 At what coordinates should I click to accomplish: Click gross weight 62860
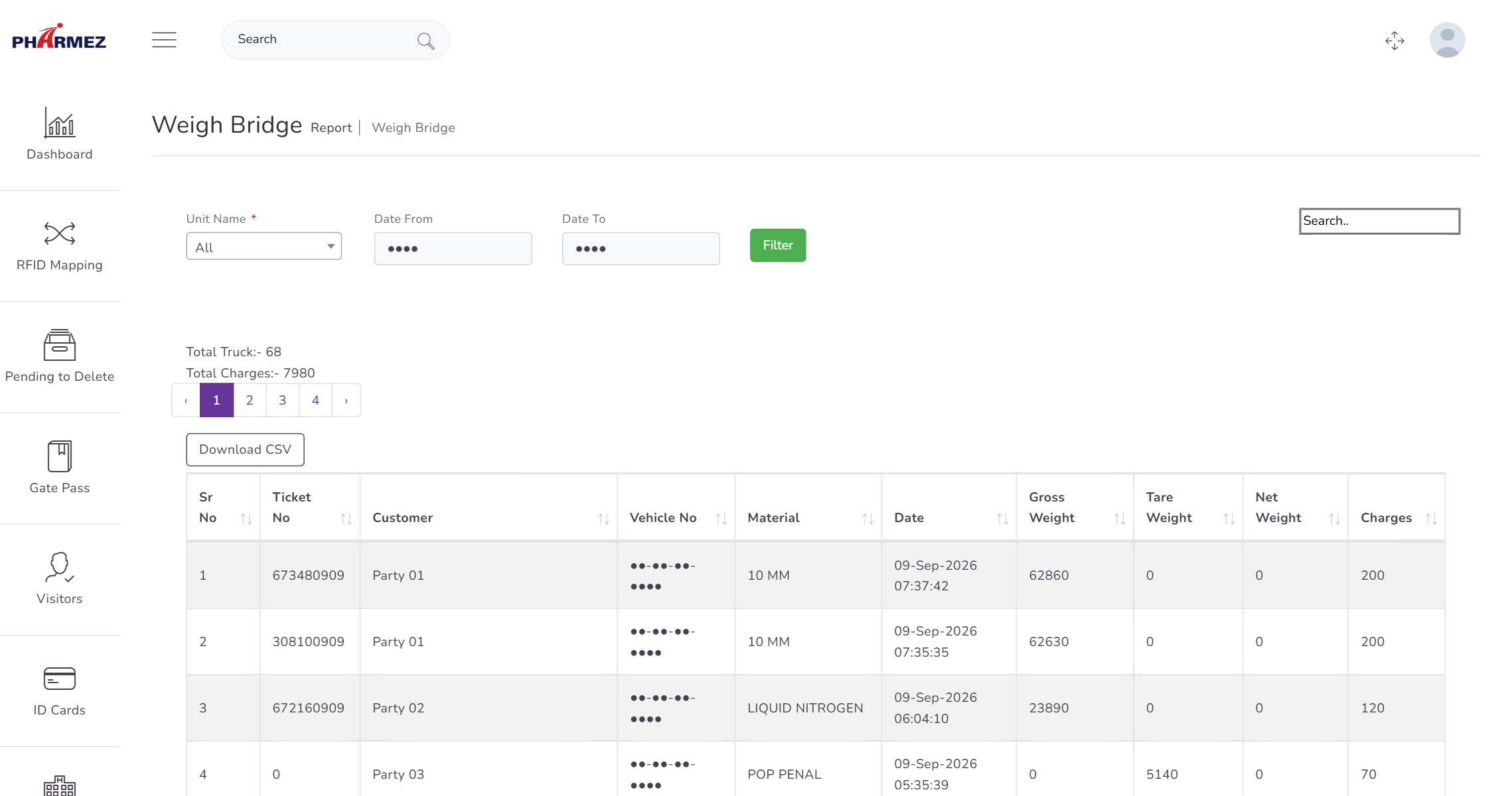1049,576
